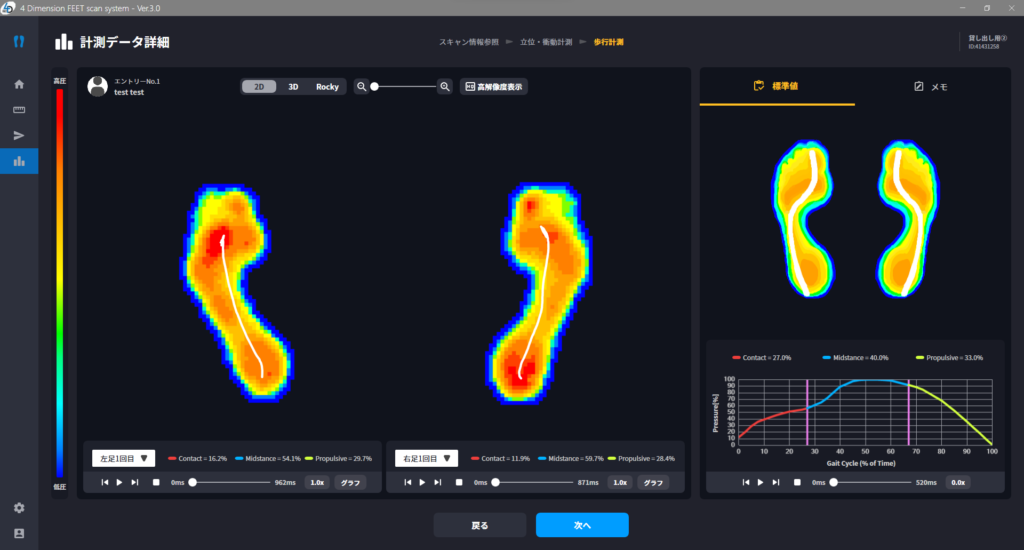Switch view to 3D mode
This screenshot has height=550, width=1024.
(293, 87)
